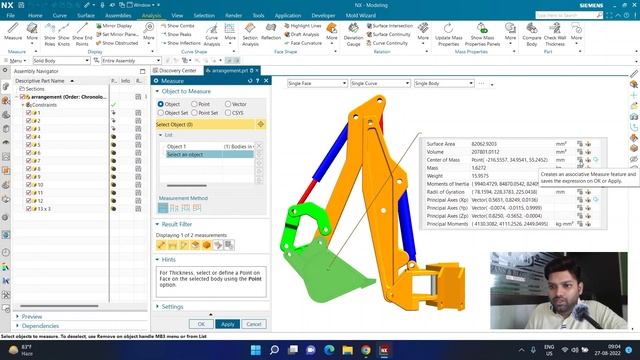Toggle checkbox for component 1
The width and height of the screenshot is (640, 360).
(x=28, y=113)
